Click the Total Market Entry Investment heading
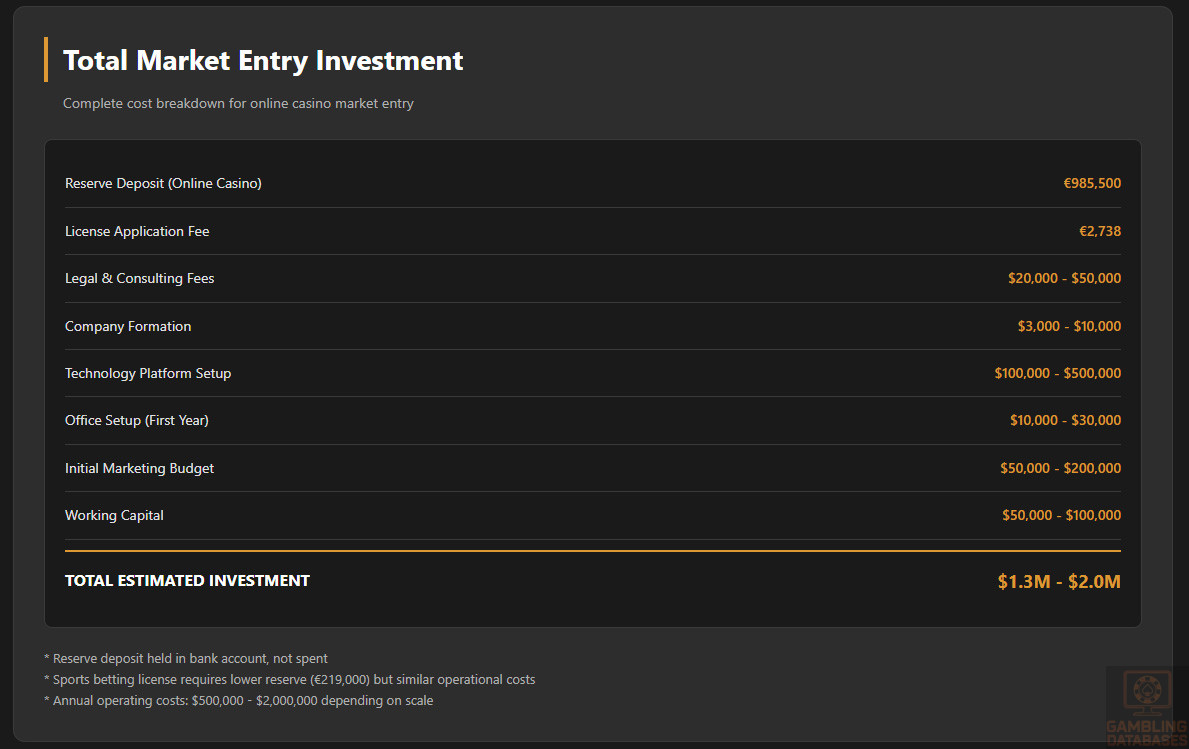Image resolution: width=1189 pixels, height=749 pixels. (263, 60)
